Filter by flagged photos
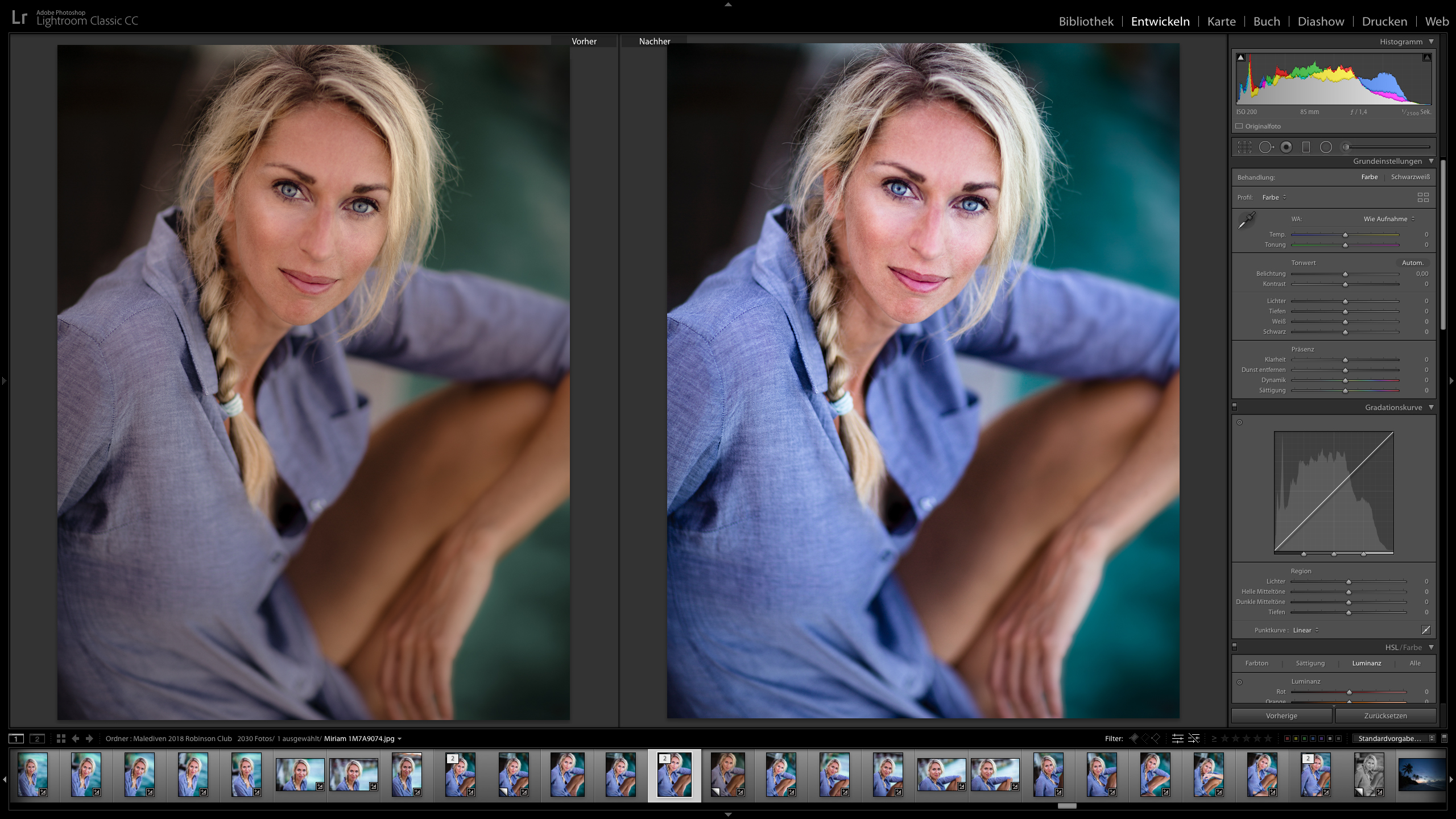Viewport: 1456px width, 819px height. [x=1134, y=738]
